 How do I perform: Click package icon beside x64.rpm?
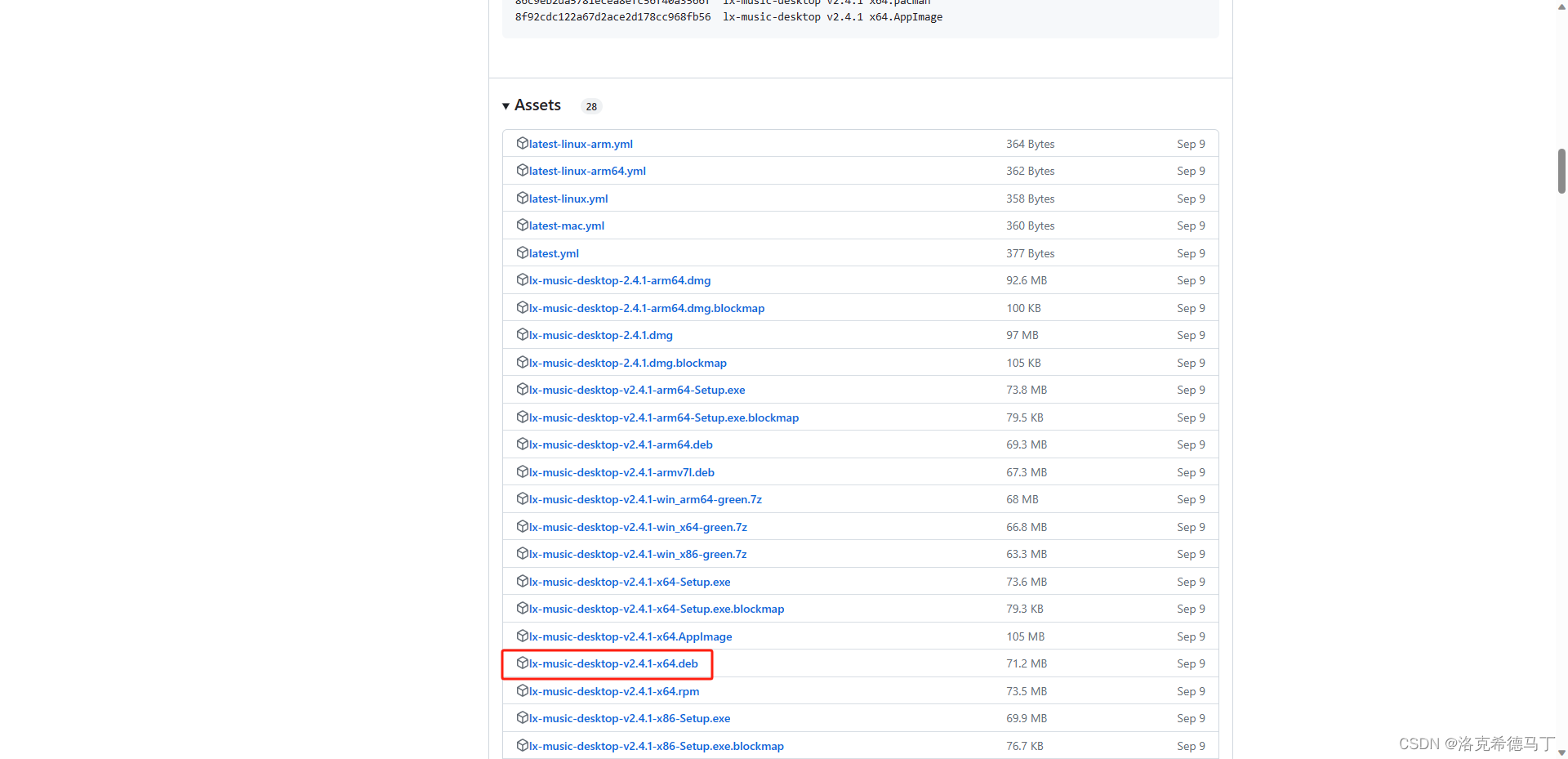click(x=523, y=690)
